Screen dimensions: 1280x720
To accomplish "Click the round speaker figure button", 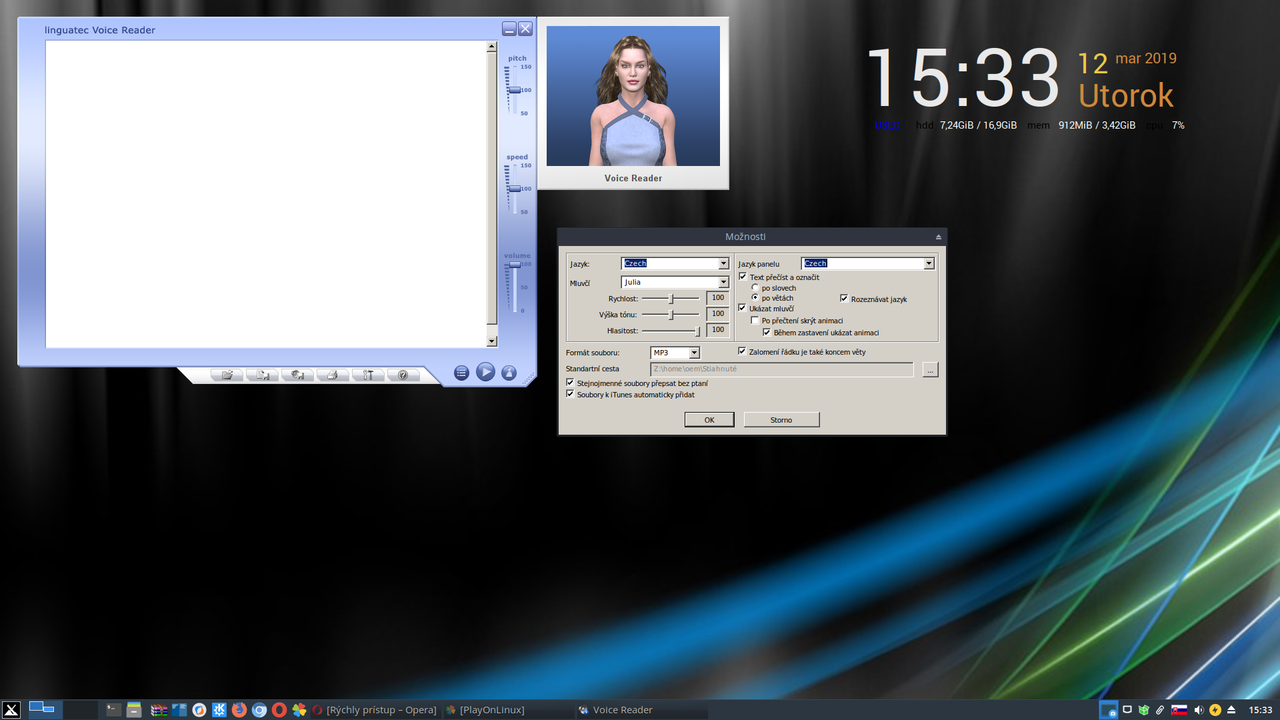I will click(508, 373).
